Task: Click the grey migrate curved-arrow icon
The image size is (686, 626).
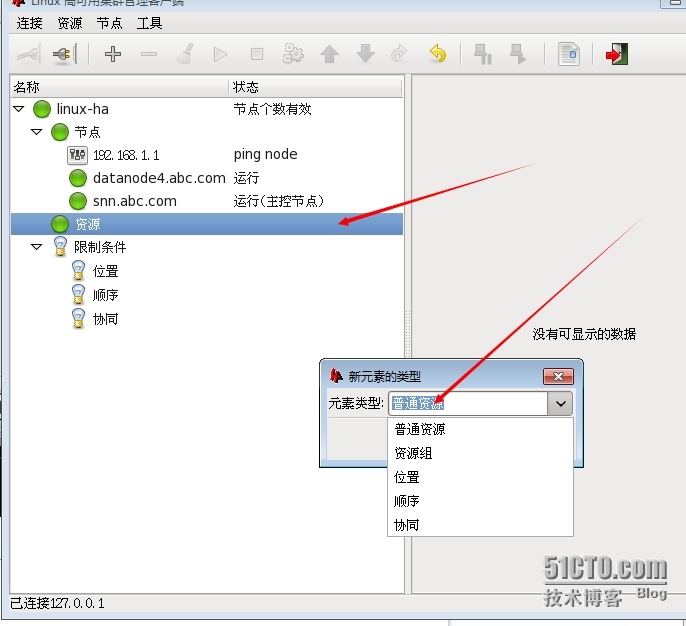Action: [x=399, y=54]
